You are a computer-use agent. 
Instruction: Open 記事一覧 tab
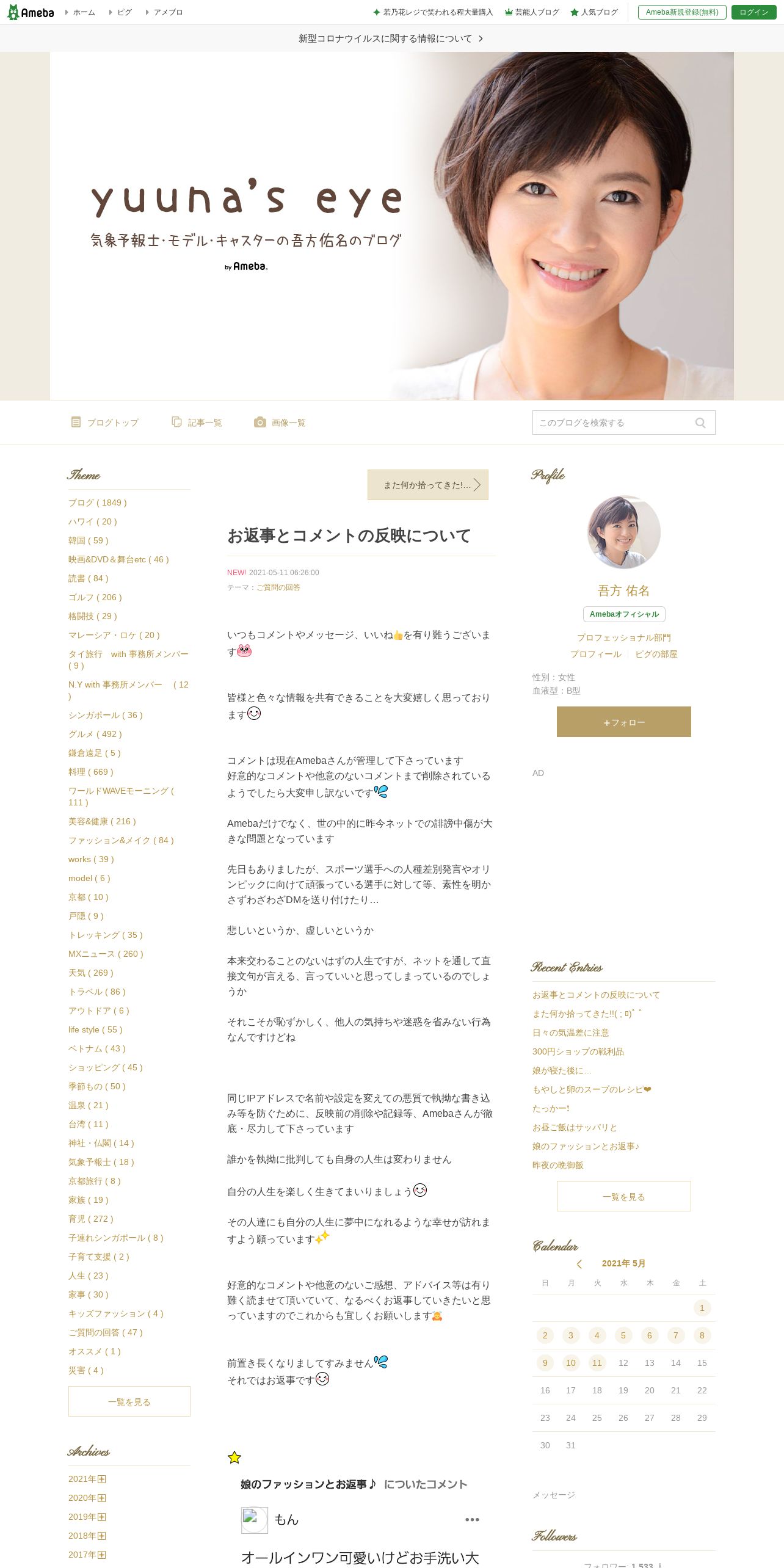[197, 423]
